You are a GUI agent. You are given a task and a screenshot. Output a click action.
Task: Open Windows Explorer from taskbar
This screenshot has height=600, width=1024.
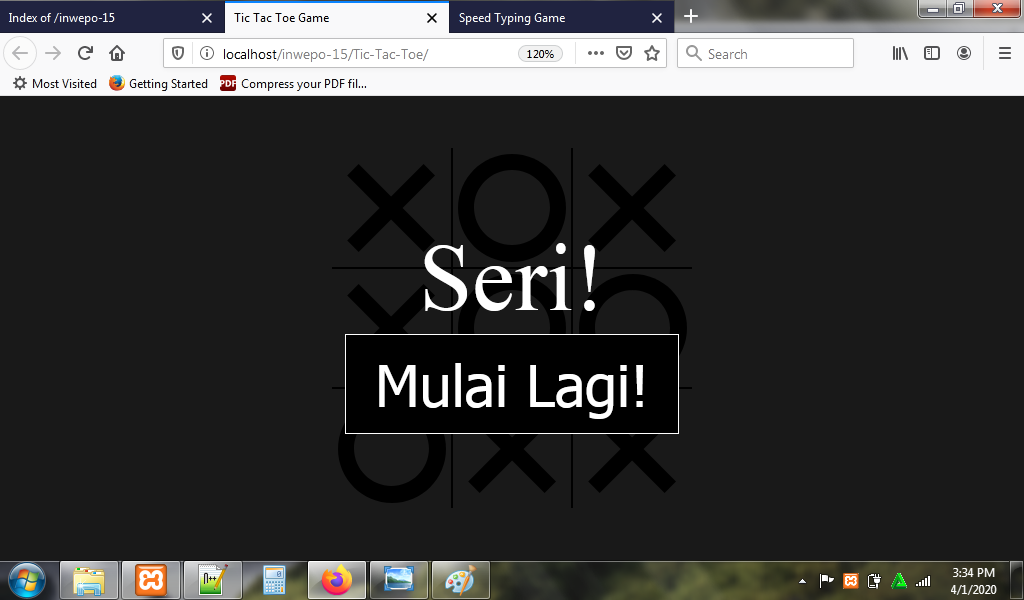(x=89, y=580)
